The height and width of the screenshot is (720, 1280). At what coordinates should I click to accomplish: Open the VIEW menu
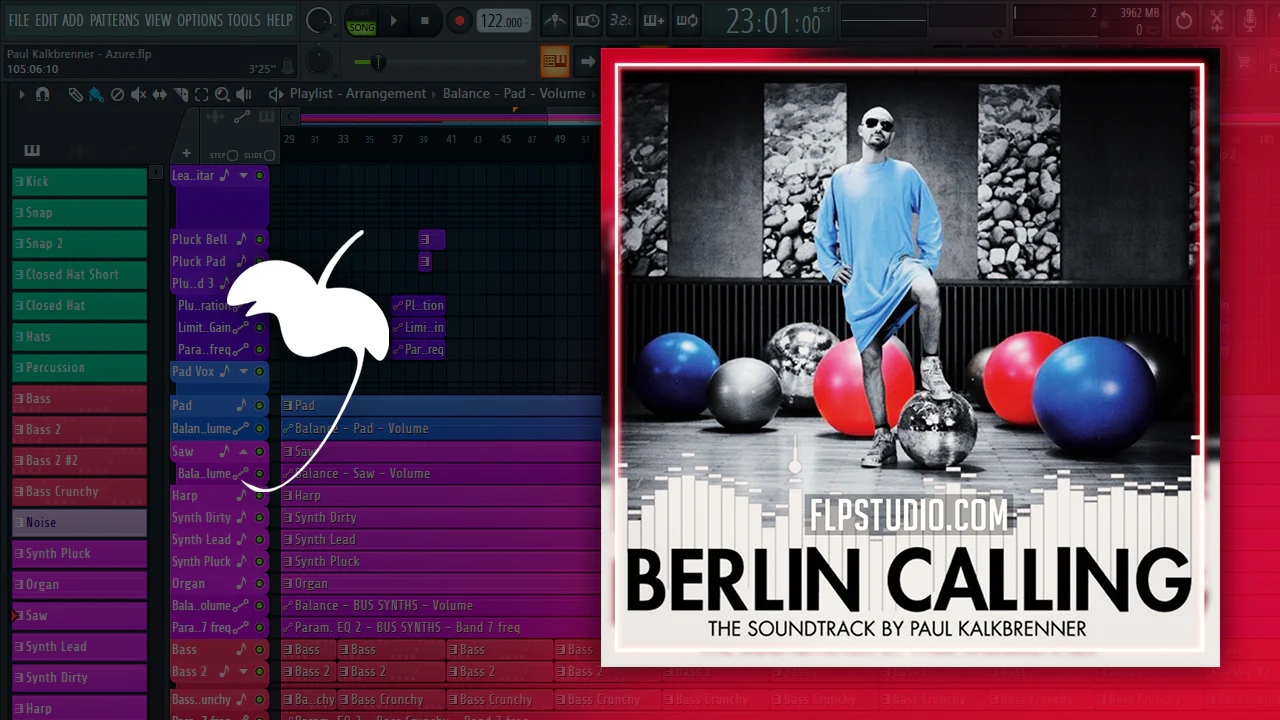[x=158, y=20]
